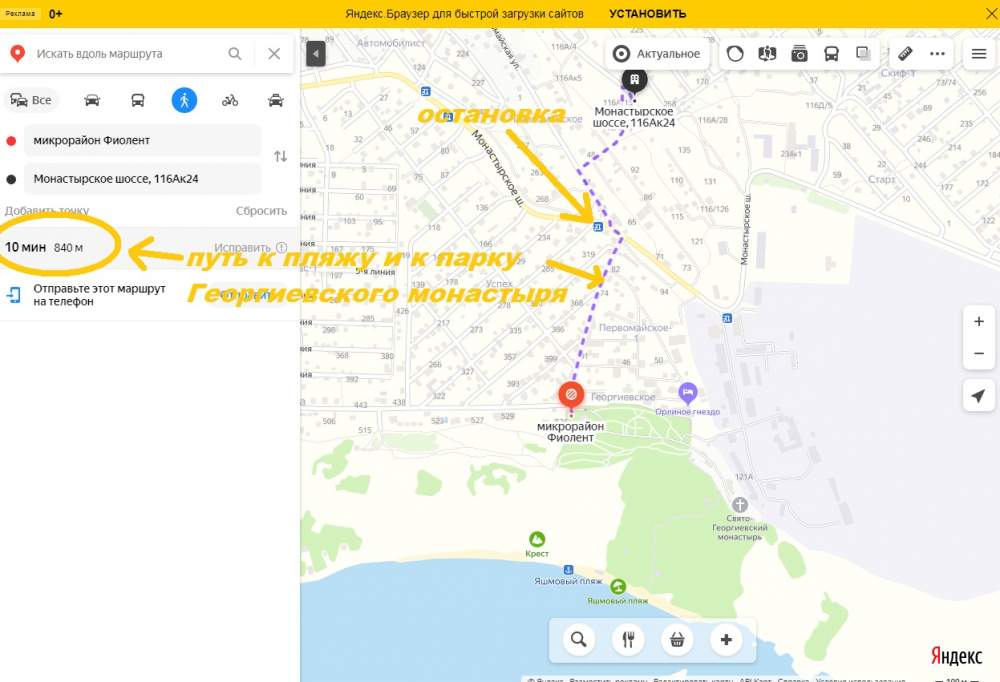Click the Свято-Георгиевский монастырь cross marker
This screenshot has width=1000, height=682.
pyautogui.click(x=740, y=505)
